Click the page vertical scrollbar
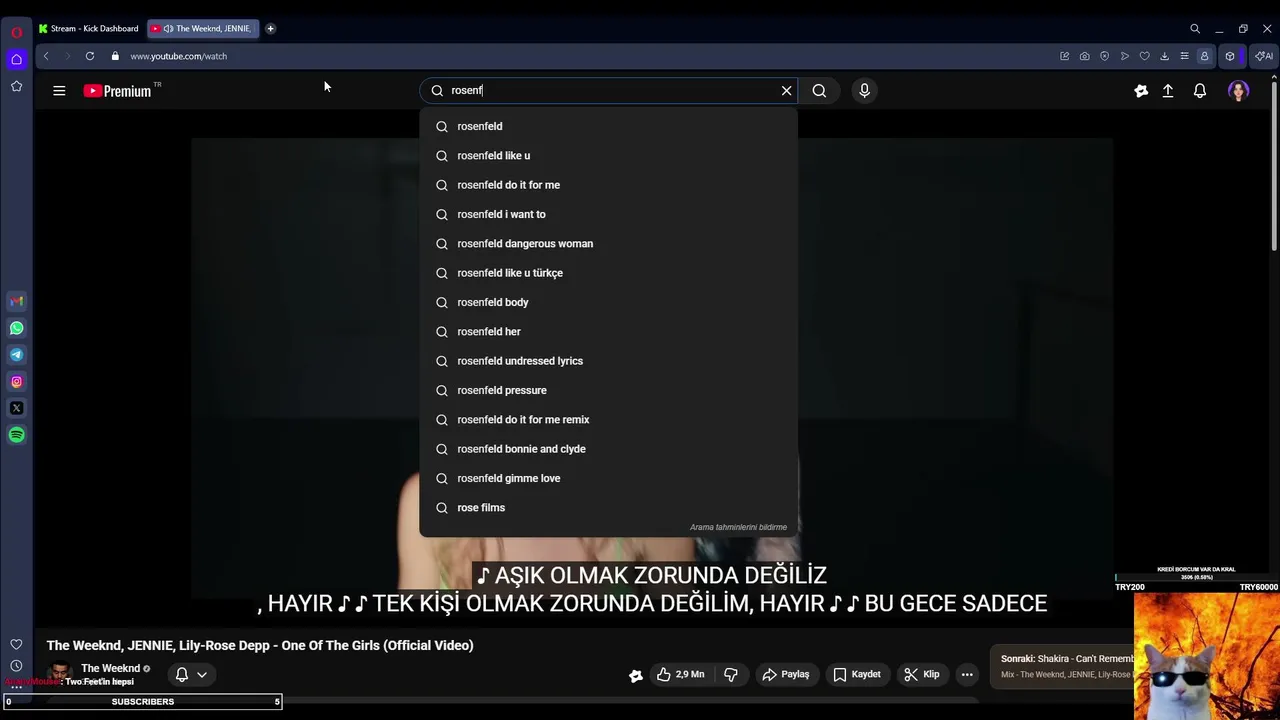The width and height of the screenshot is (1280, 720). click(x=1274, y=165)
